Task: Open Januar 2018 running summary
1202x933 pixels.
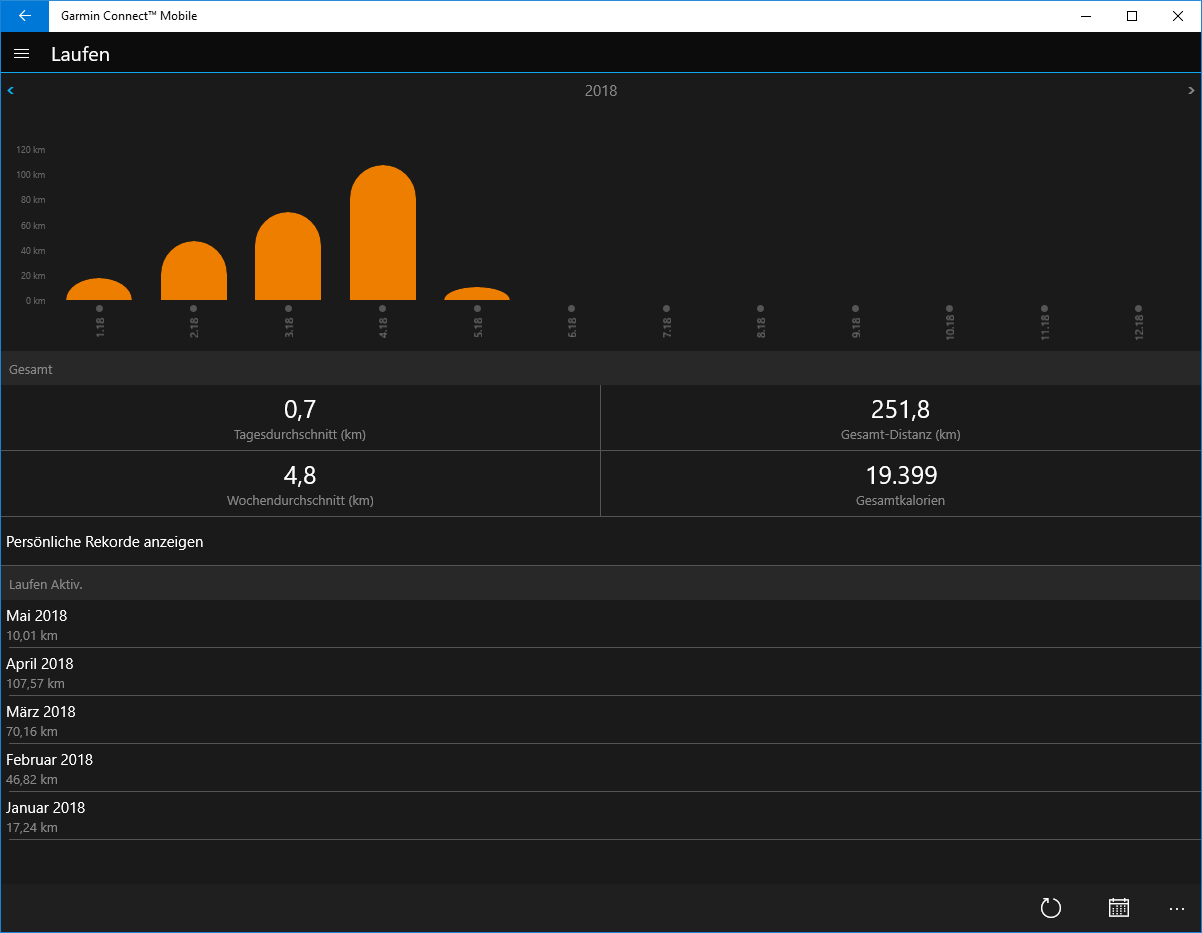Action: tap(46, 816)
